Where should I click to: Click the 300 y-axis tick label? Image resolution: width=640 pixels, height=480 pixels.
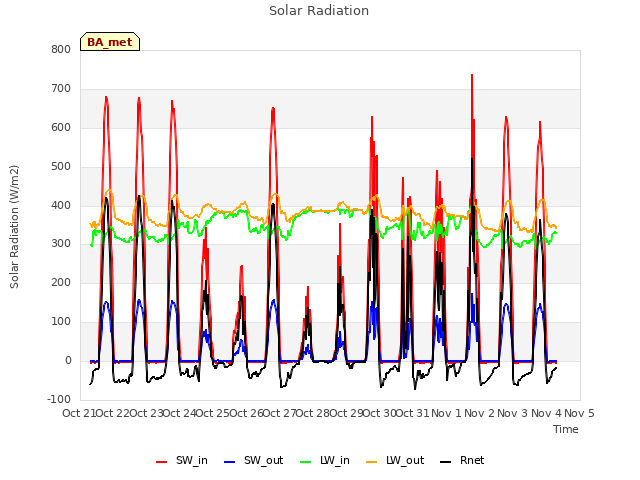61,244
